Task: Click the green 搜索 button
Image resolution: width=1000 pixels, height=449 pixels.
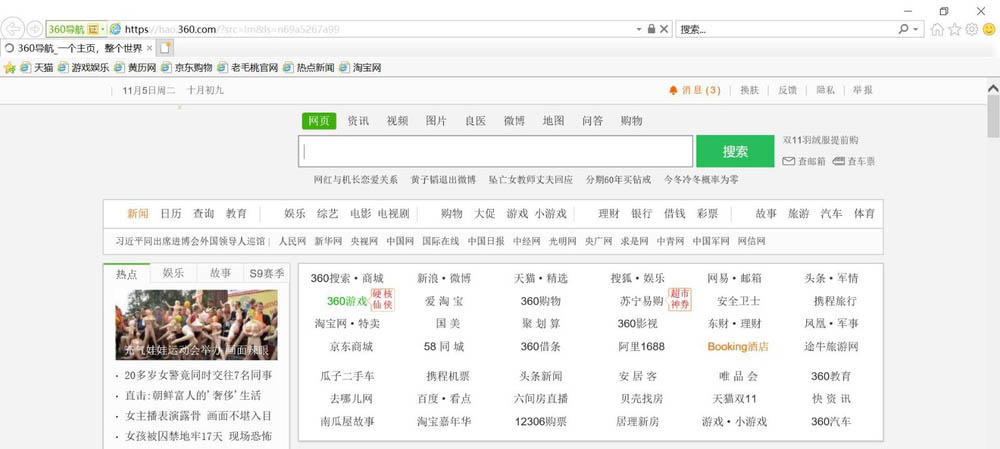Action: click(x=735, y=151)
